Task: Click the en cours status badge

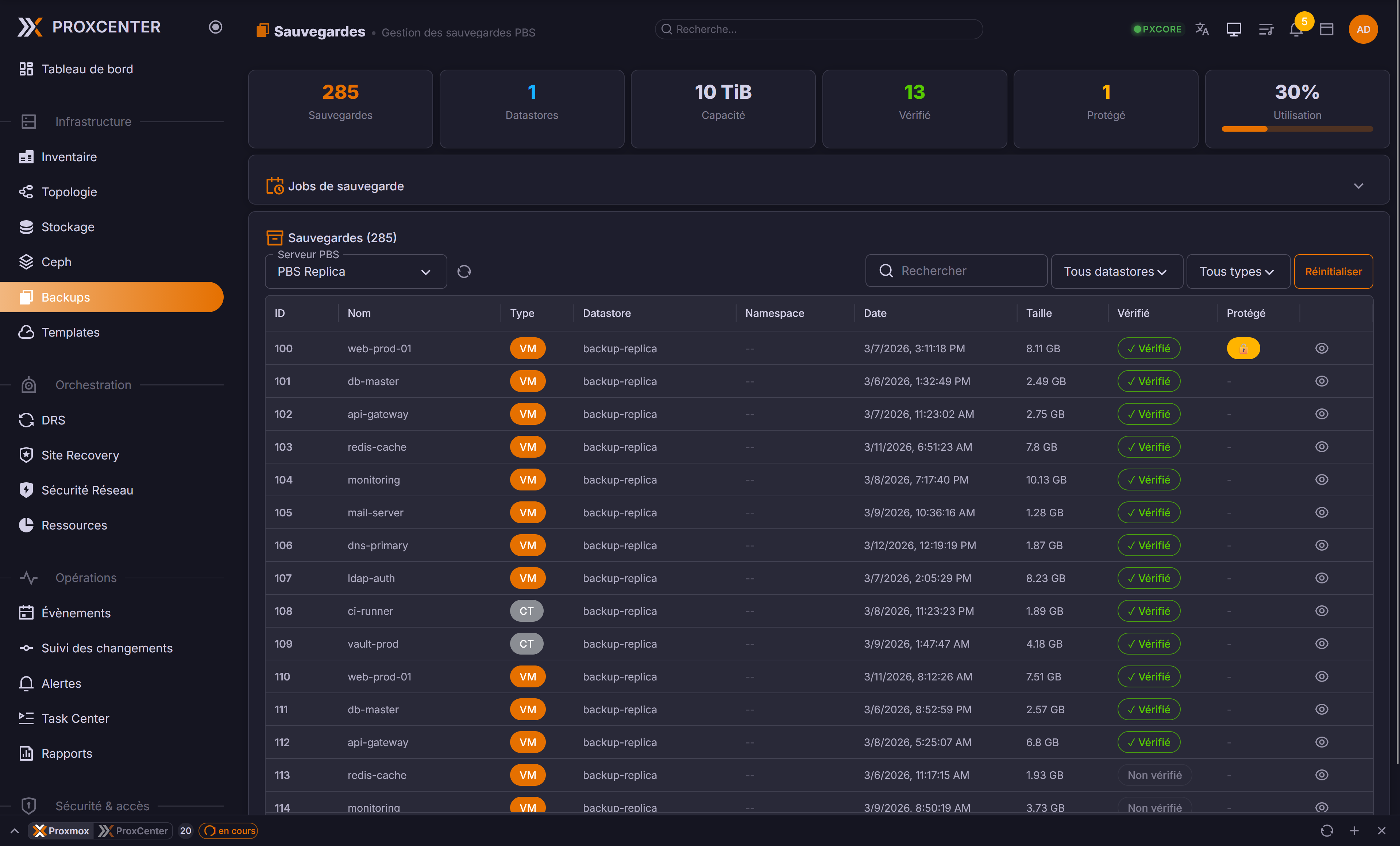Action: (229, 831)
